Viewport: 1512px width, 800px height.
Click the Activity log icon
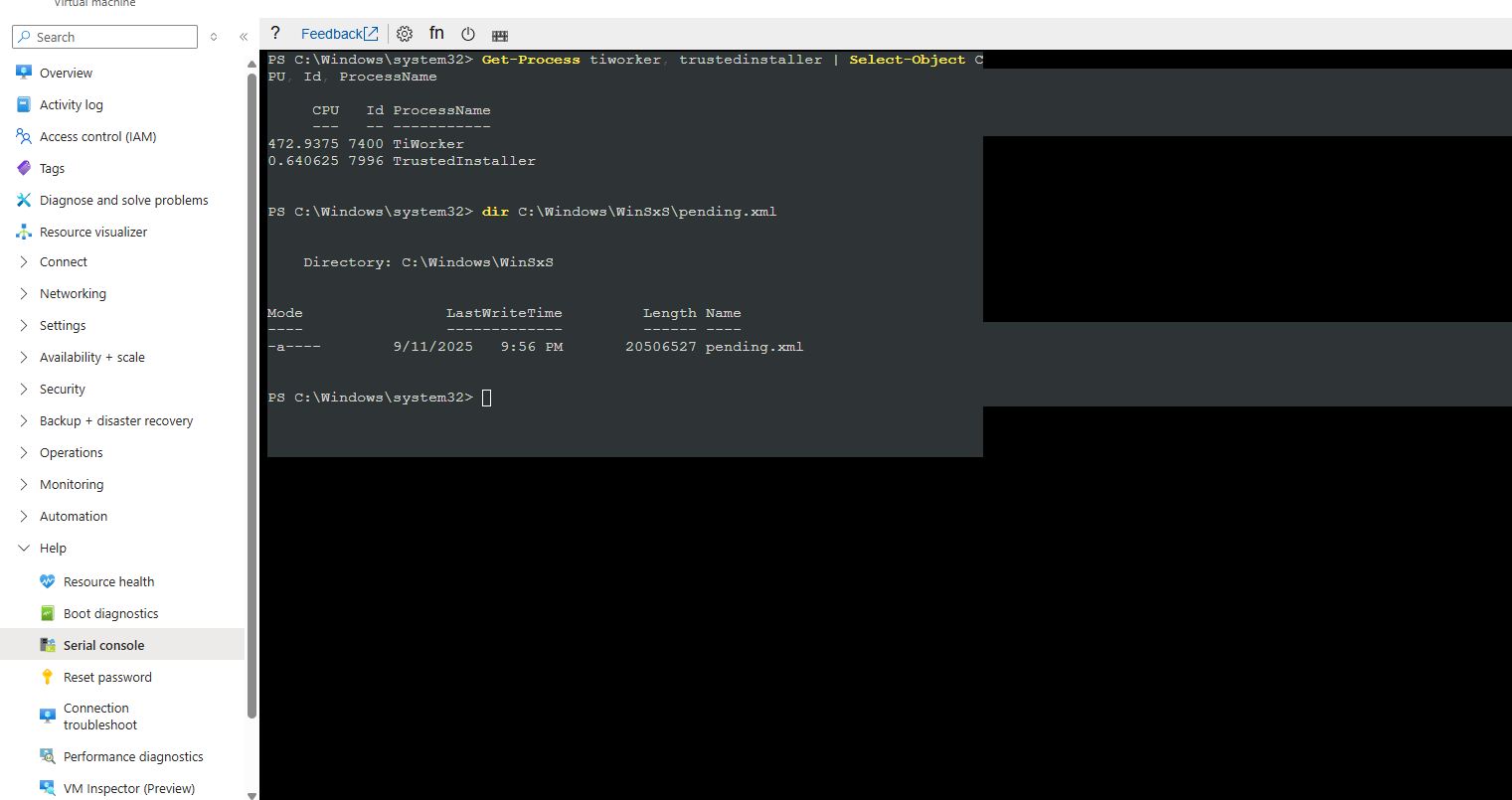tap(24, 104)
